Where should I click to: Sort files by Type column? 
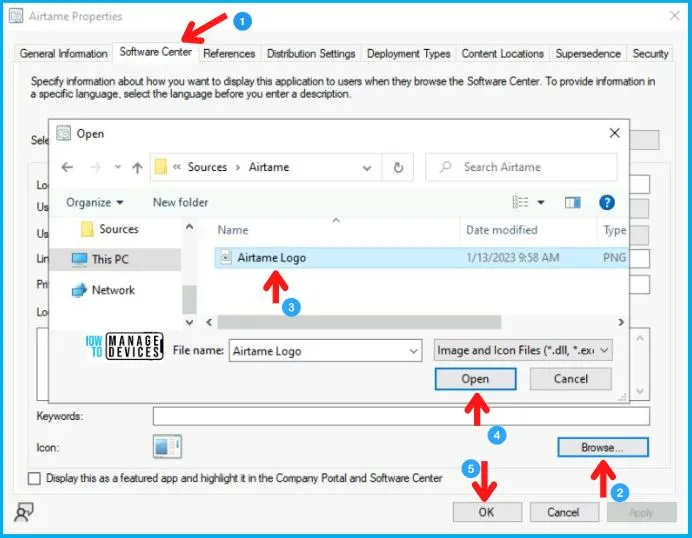pos(614,230)
